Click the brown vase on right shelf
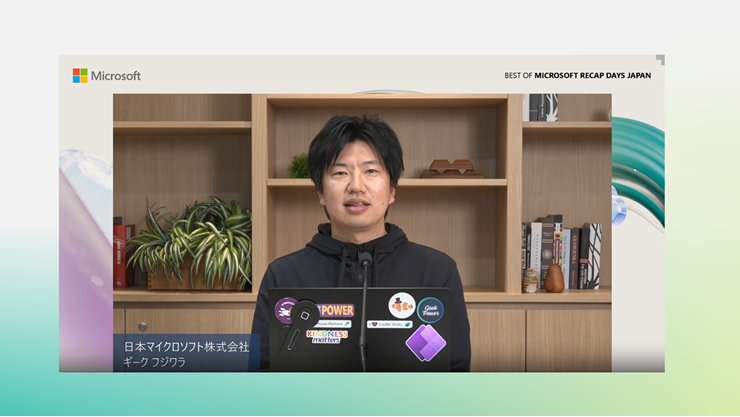Screen dimensions: 740x417 [x=553, y=277]
